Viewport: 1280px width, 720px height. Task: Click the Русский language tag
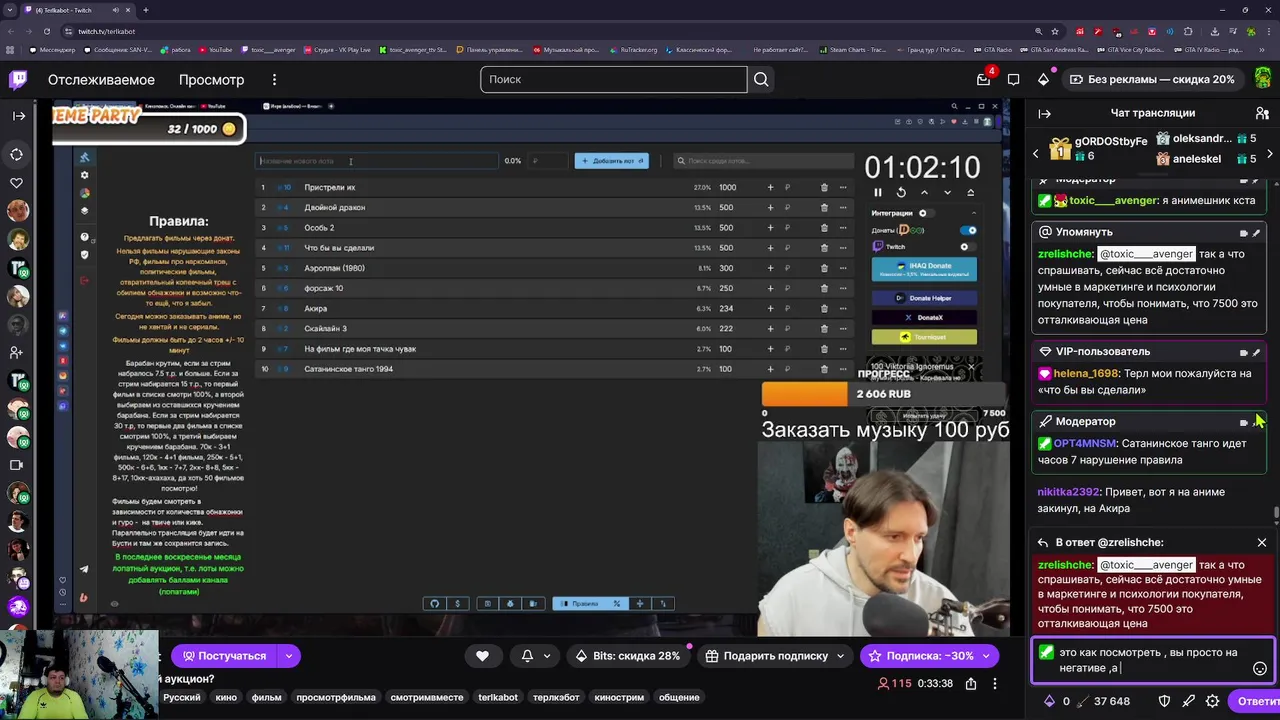(182, 697)
